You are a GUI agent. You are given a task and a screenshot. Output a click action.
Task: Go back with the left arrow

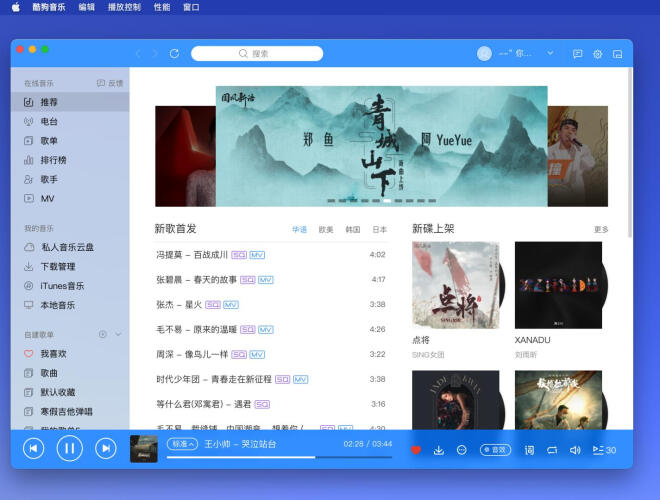pos(138,53)
